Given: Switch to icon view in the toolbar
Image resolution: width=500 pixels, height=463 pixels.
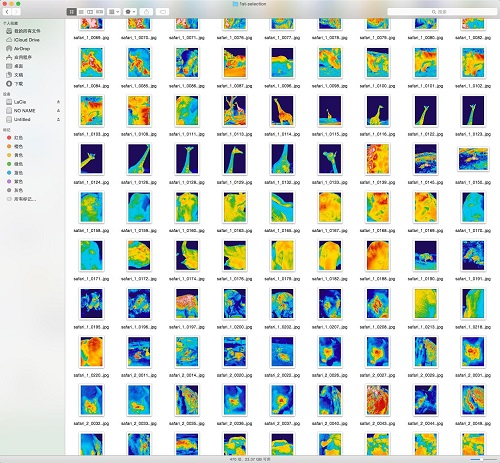Looking at the screenshot, I should [x=71, y=12].
